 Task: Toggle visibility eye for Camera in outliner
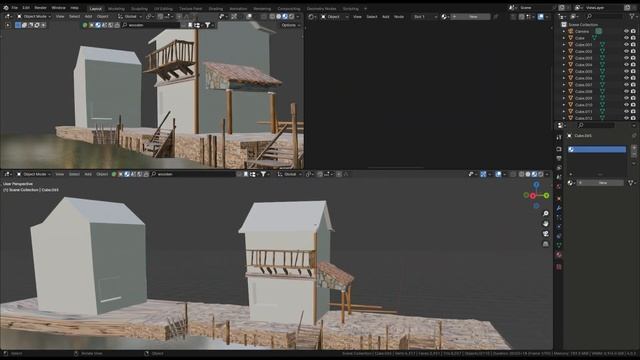626,31
